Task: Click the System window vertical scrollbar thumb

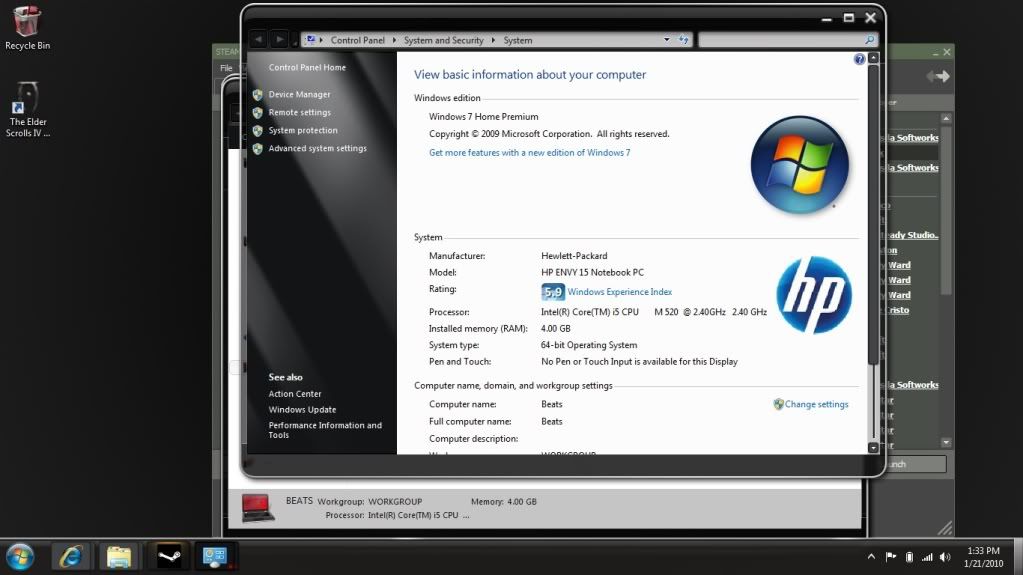Action: (x=873, y=215)
